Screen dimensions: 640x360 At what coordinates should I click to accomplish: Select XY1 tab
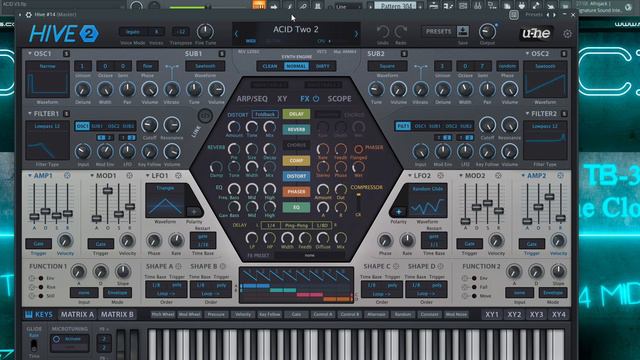coord(492,315)
